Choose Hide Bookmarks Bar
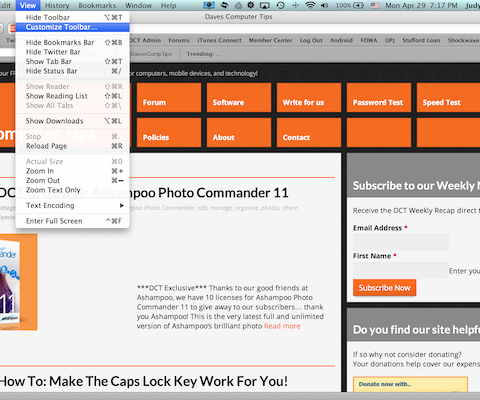The width and height of the screenshot is (480, 400). coord(72,42)
